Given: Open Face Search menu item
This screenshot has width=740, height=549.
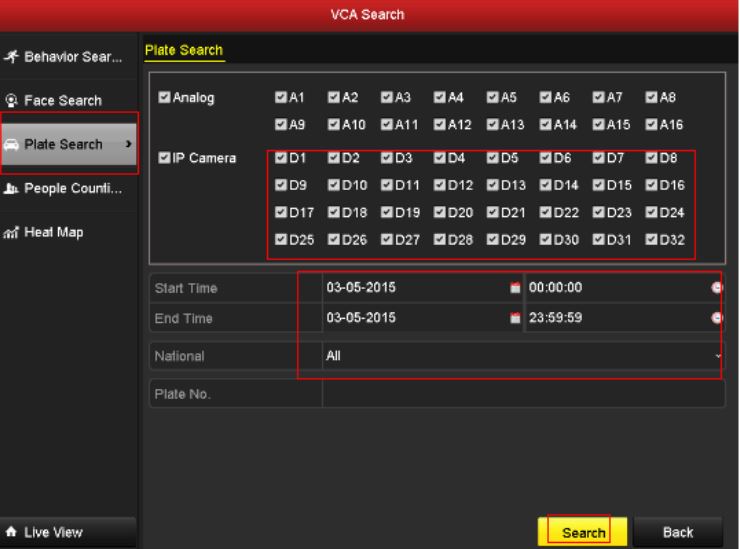Looking at the screenshot, I should [x=68, y=101].
